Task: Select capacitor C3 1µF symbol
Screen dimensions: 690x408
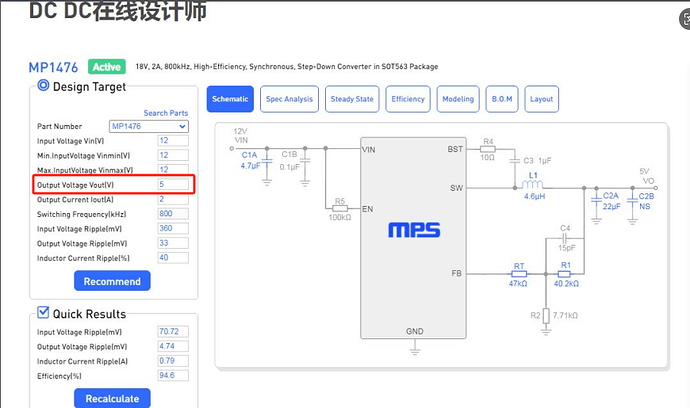Action: pyautogui.click(x=514, y=161)
